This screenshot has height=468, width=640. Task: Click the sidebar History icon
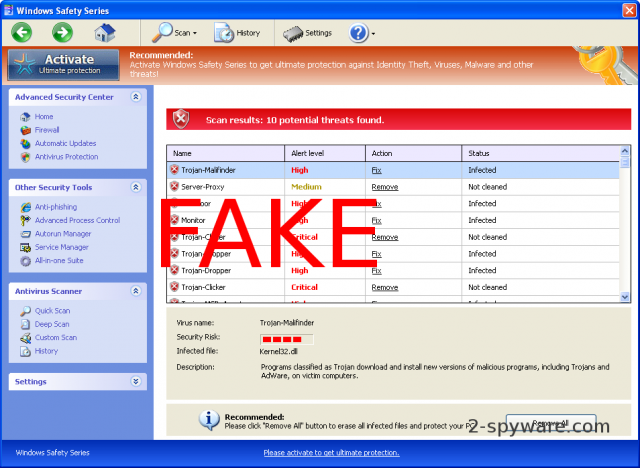click(25, 351)
